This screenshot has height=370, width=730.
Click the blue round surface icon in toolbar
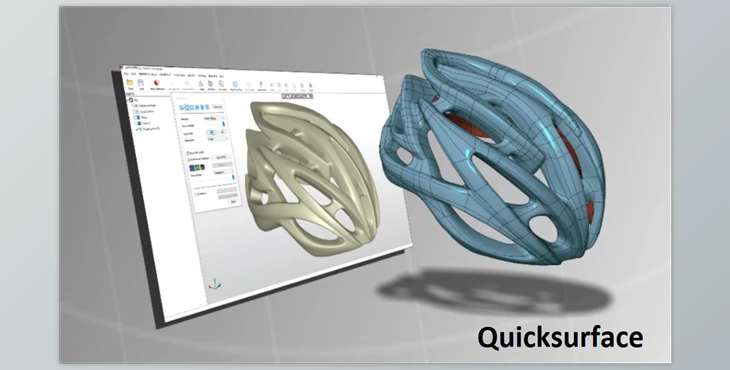point(235,84)
